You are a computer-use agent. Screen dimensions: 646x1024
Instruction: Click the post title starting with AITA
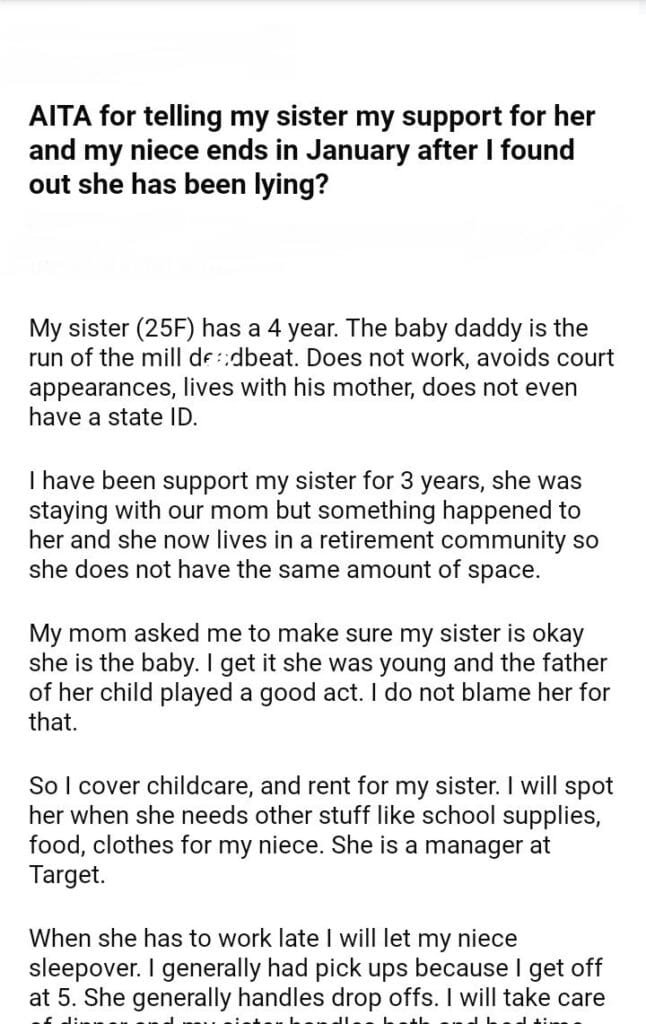[312, 152]
